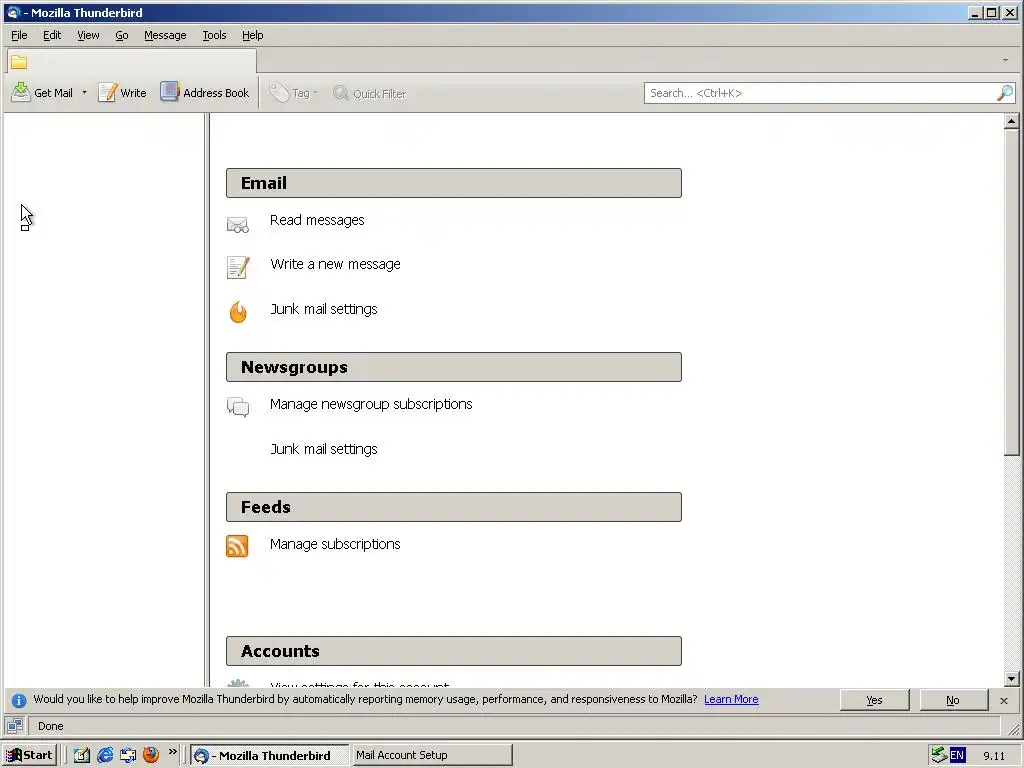Answer Yes to telemetry reporting

pyautogui.click(x=874, y=700)
